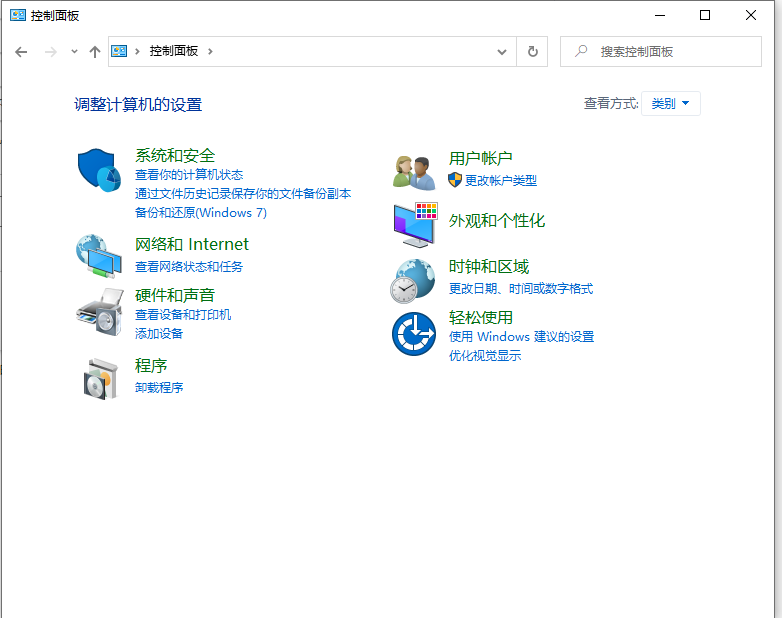Open the 卸载程序 link
Screen dimensions: 782x618
pyautogui.click(x=159, y=387)
